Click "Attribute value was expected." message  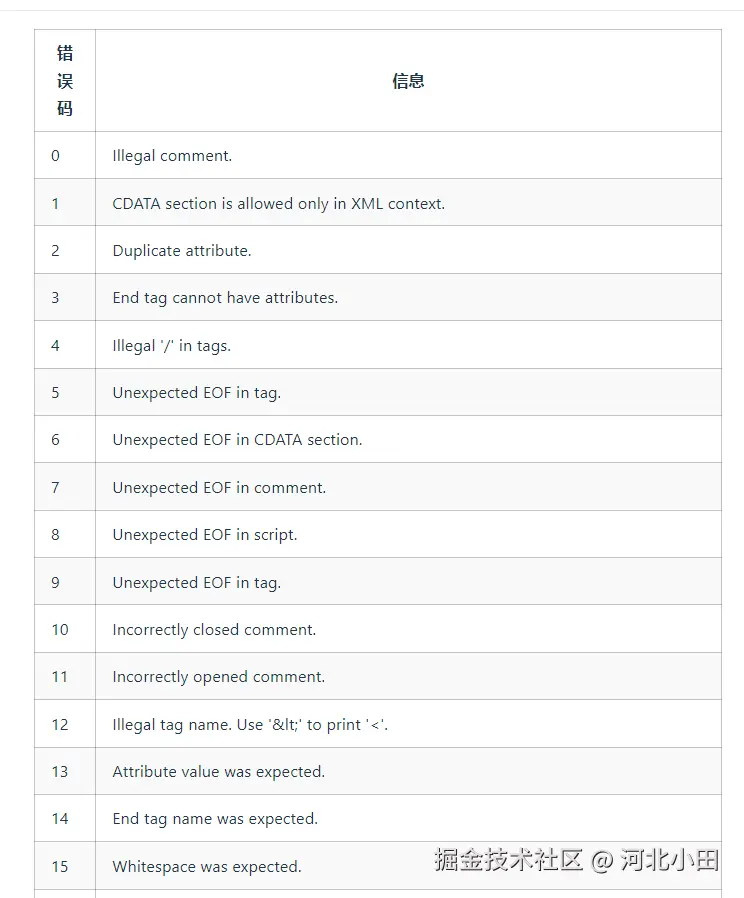click(218, 772)
